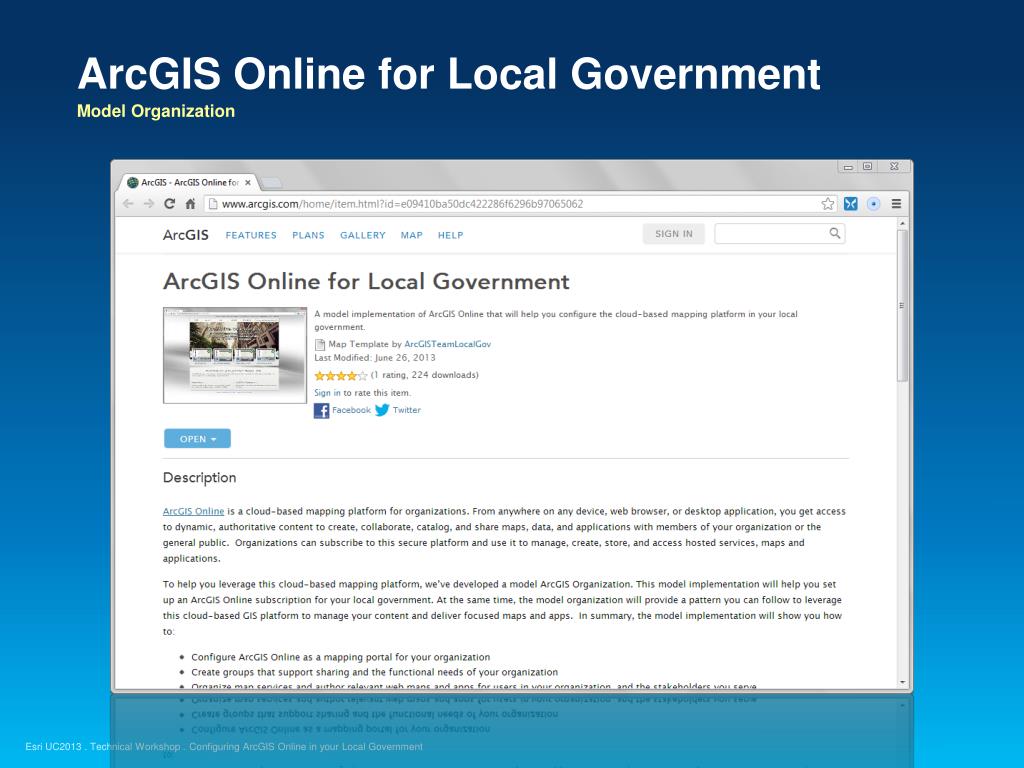The image size is (1024, 768).
Task: Click the search magnifier icon
Action: pyautogui.click(x=835, y=233)
